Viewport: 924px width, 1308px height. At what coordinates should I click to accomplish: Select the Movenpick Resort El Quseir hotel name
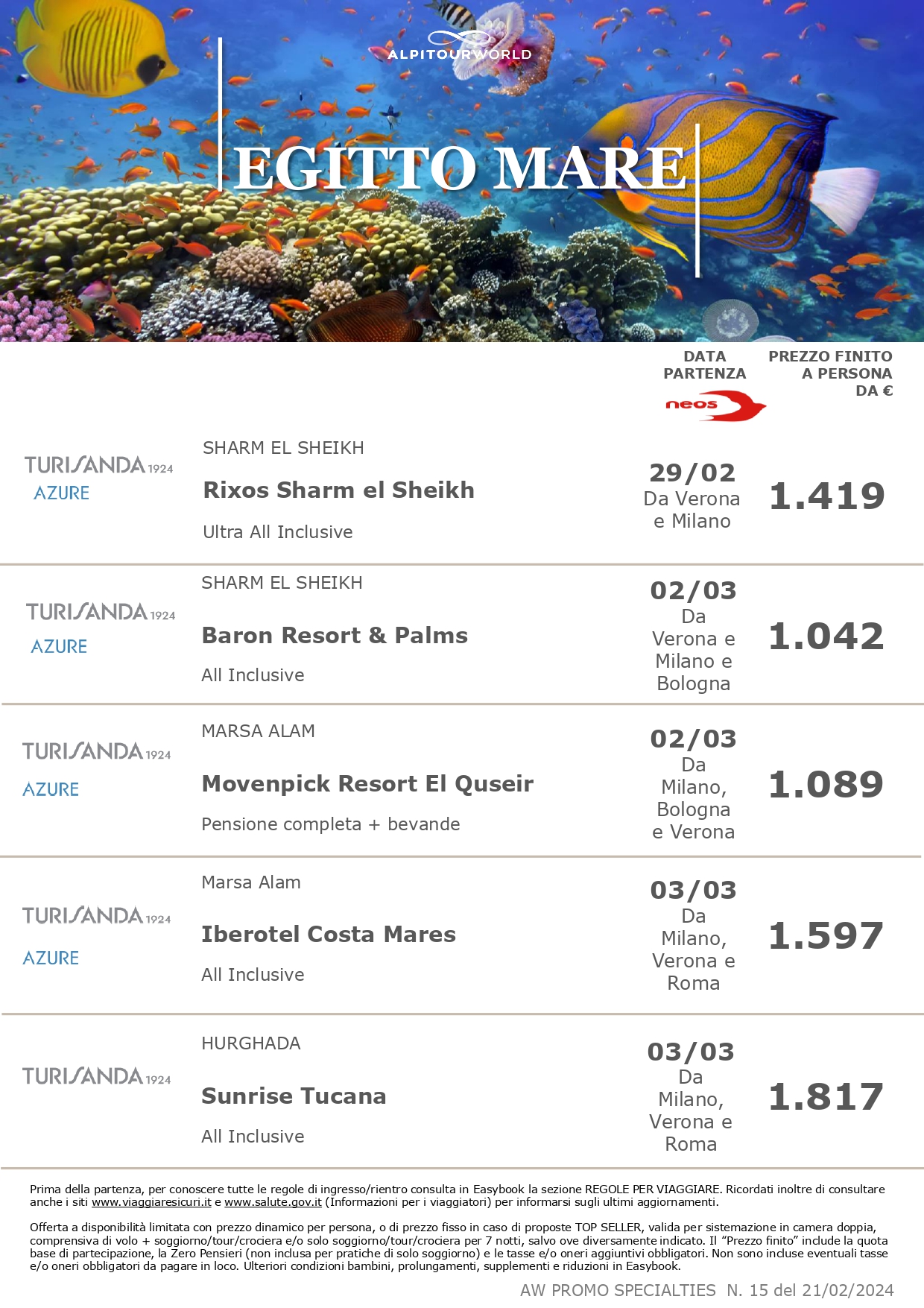click(367, 783)
